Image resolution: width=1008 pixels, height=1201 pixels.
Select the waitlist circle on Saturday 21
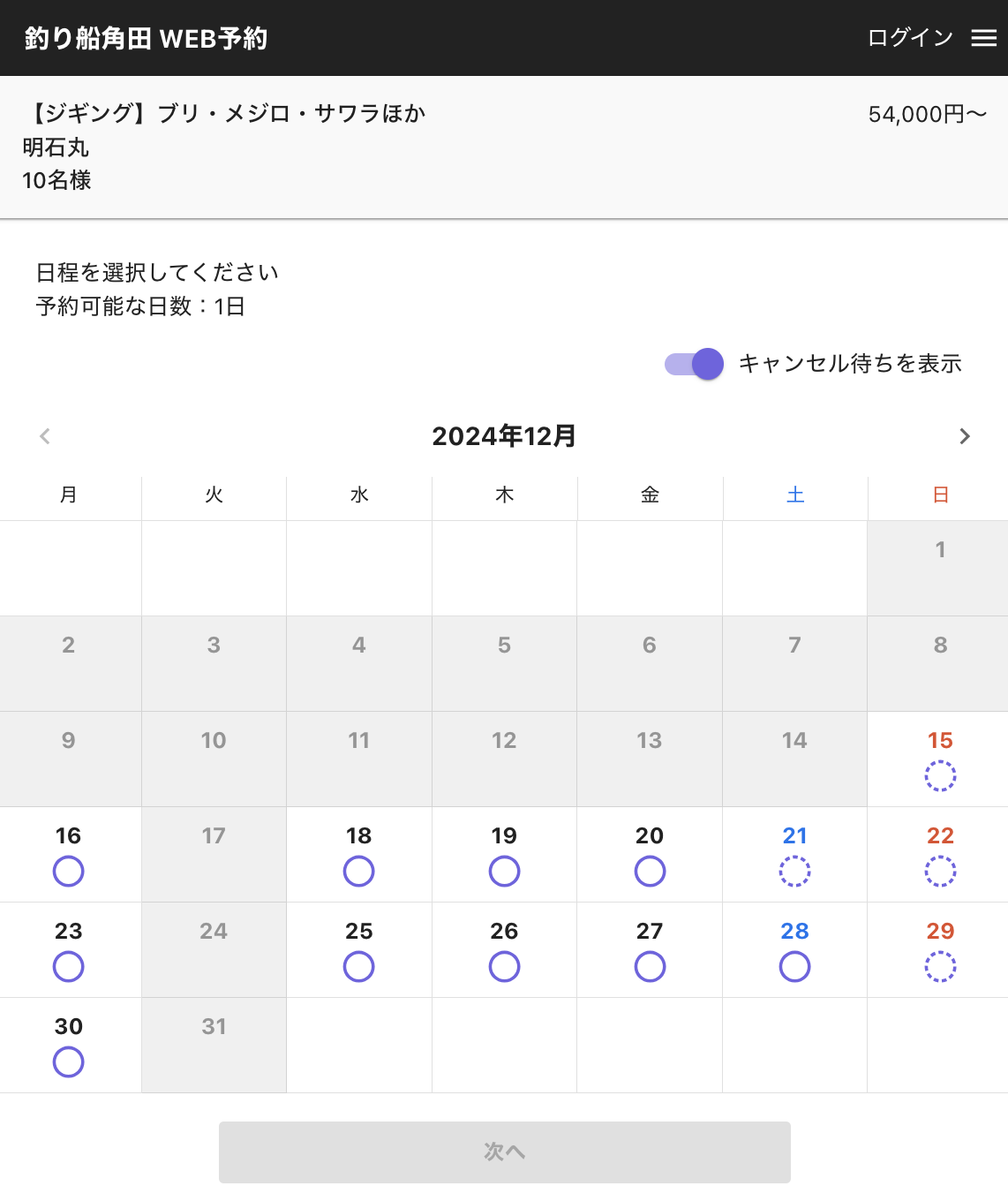click(x=794, y=872)
